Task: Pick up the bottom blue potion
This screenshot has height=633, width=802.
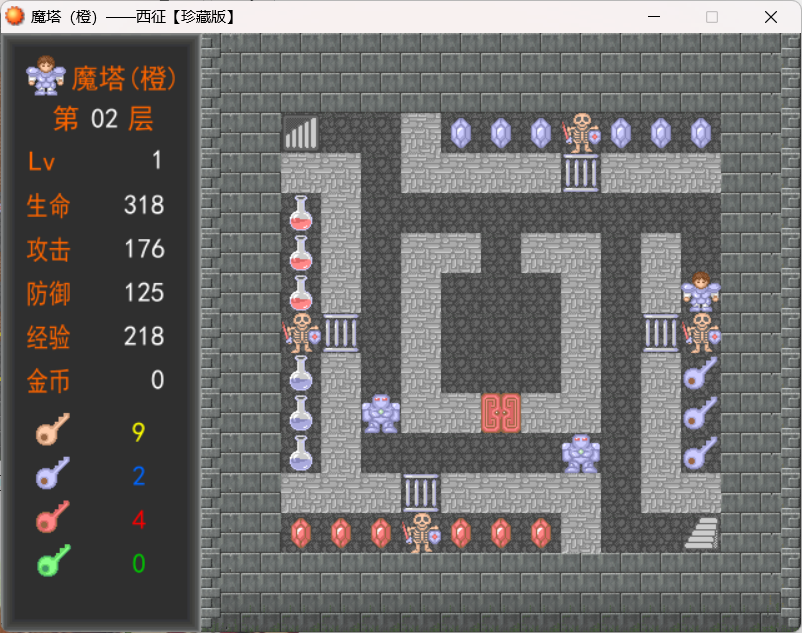Action: [x=301, y=454]
